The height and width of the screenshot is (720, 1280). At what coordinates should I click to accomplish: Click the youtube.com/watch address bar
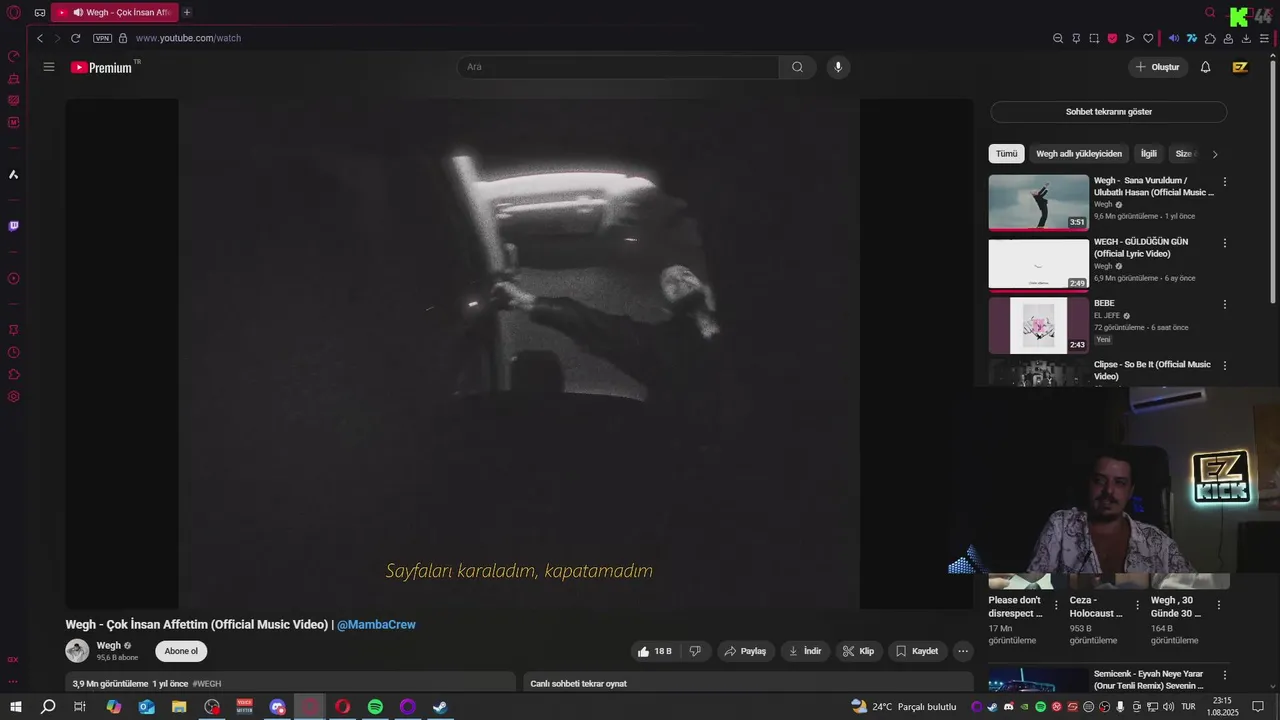(188, 38)
